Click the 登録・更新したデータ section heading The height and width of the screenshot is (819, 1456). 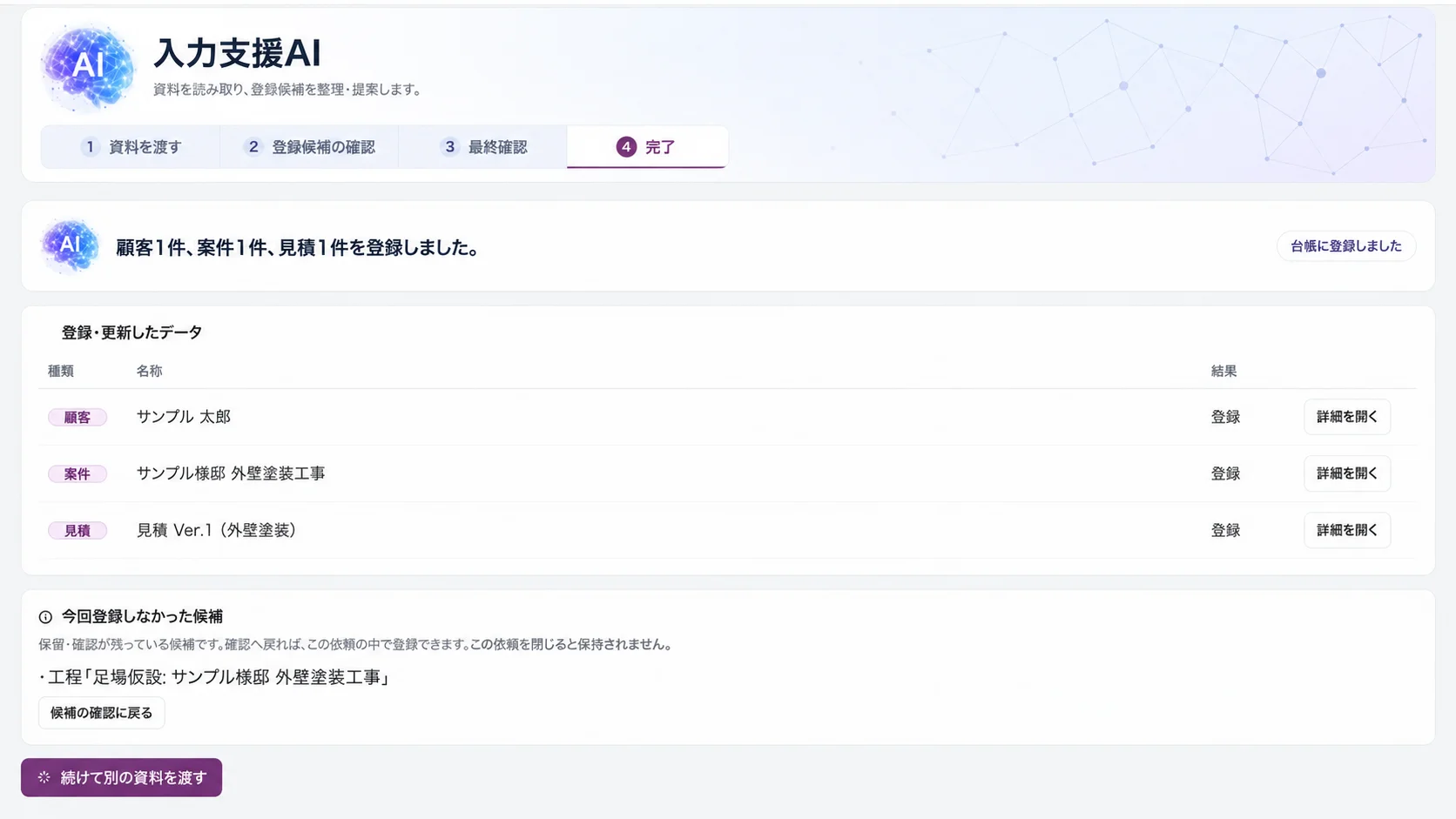click(131, 332)
